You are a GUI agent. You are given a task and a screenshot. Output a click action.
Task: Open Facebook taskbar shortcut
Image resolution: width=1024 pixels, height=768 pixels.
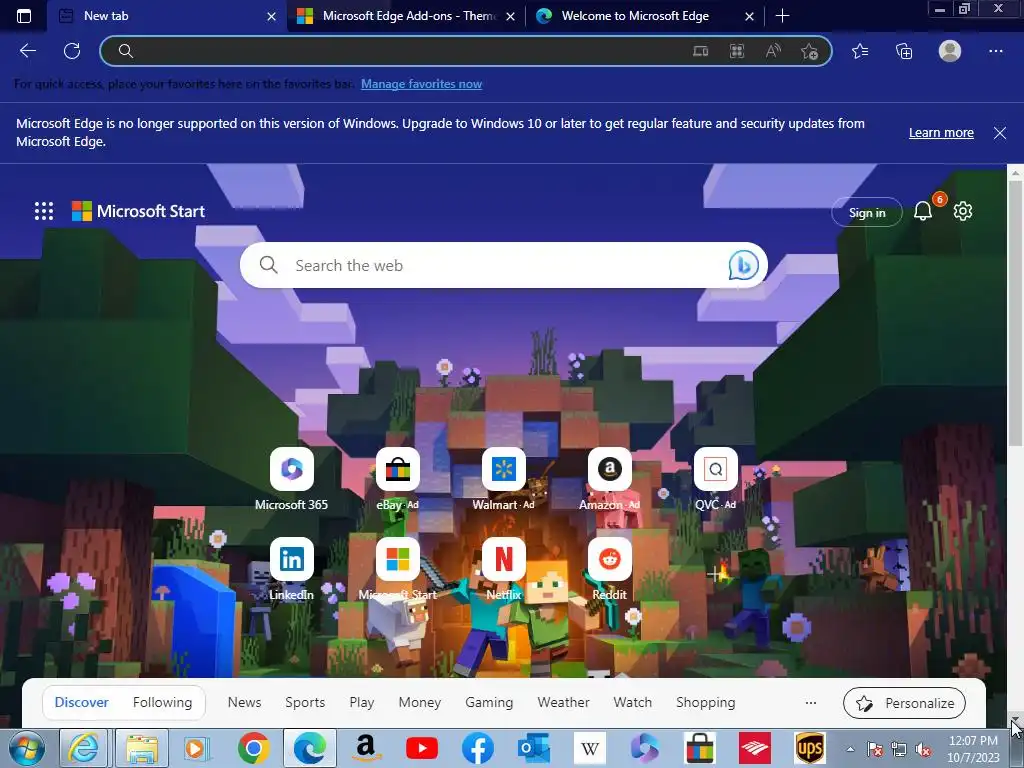tap(477, 748)
